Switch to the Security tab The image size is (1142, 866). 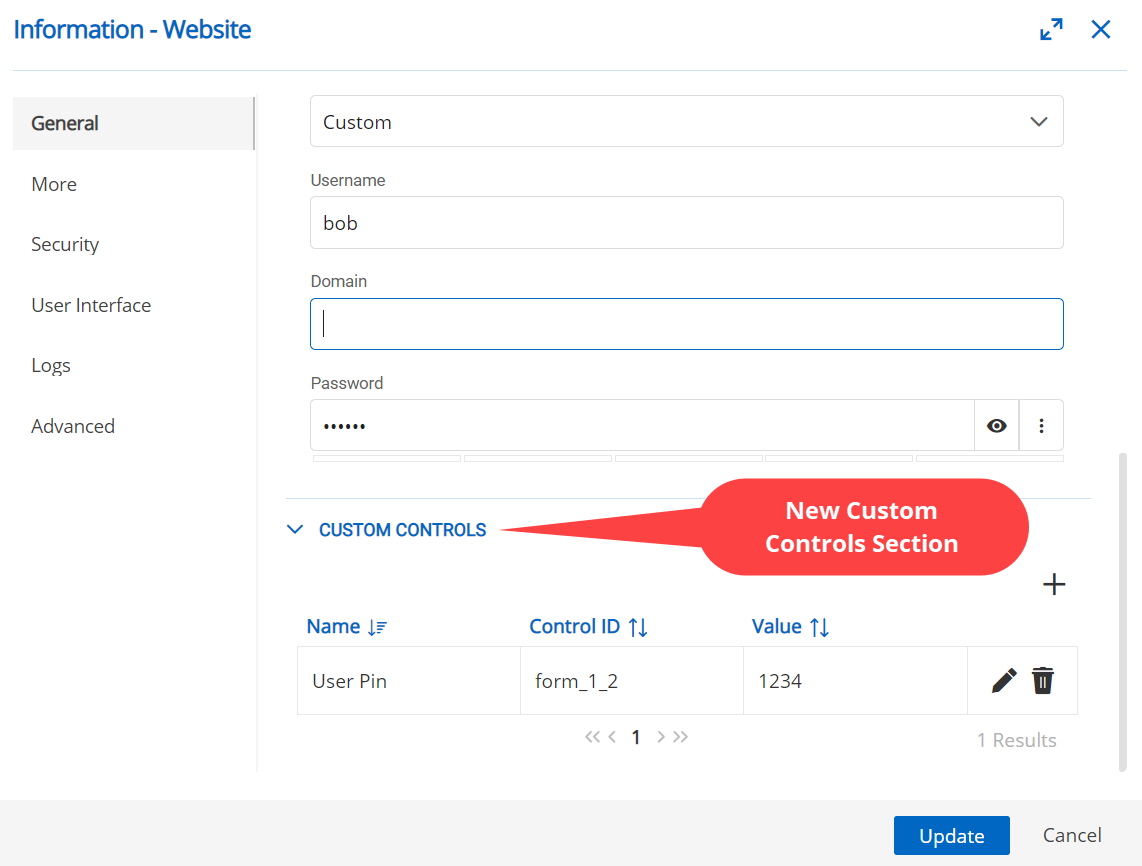click(65, 245)
